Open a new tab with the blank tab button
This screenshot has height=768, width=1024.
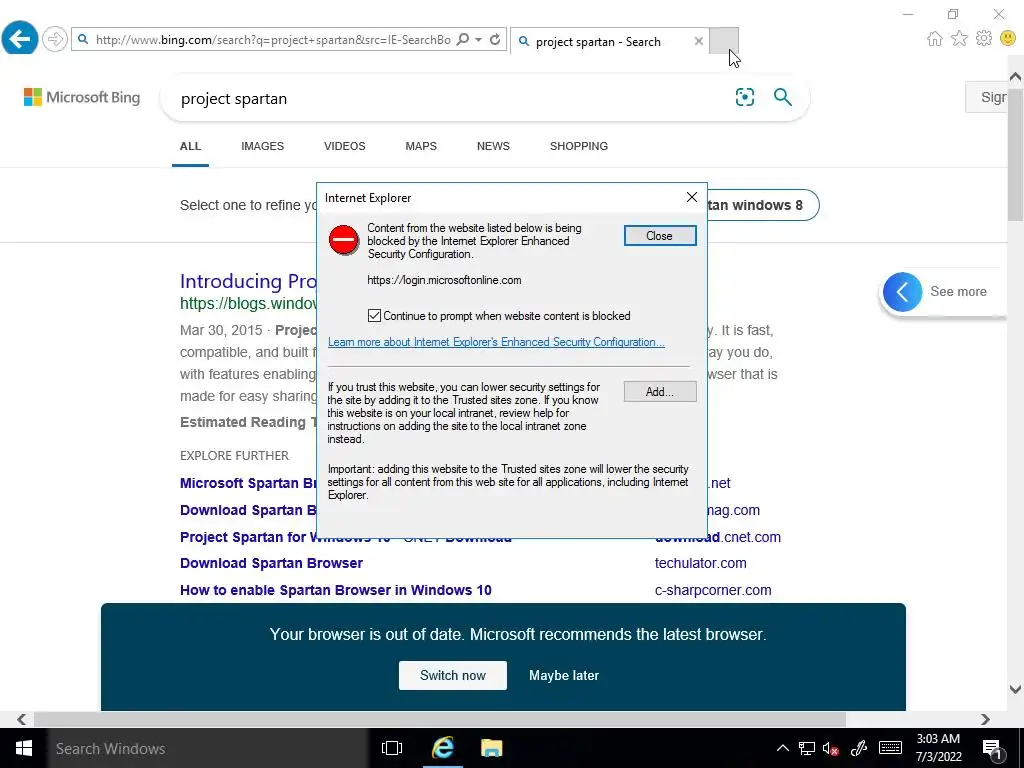tap(723, 40)
